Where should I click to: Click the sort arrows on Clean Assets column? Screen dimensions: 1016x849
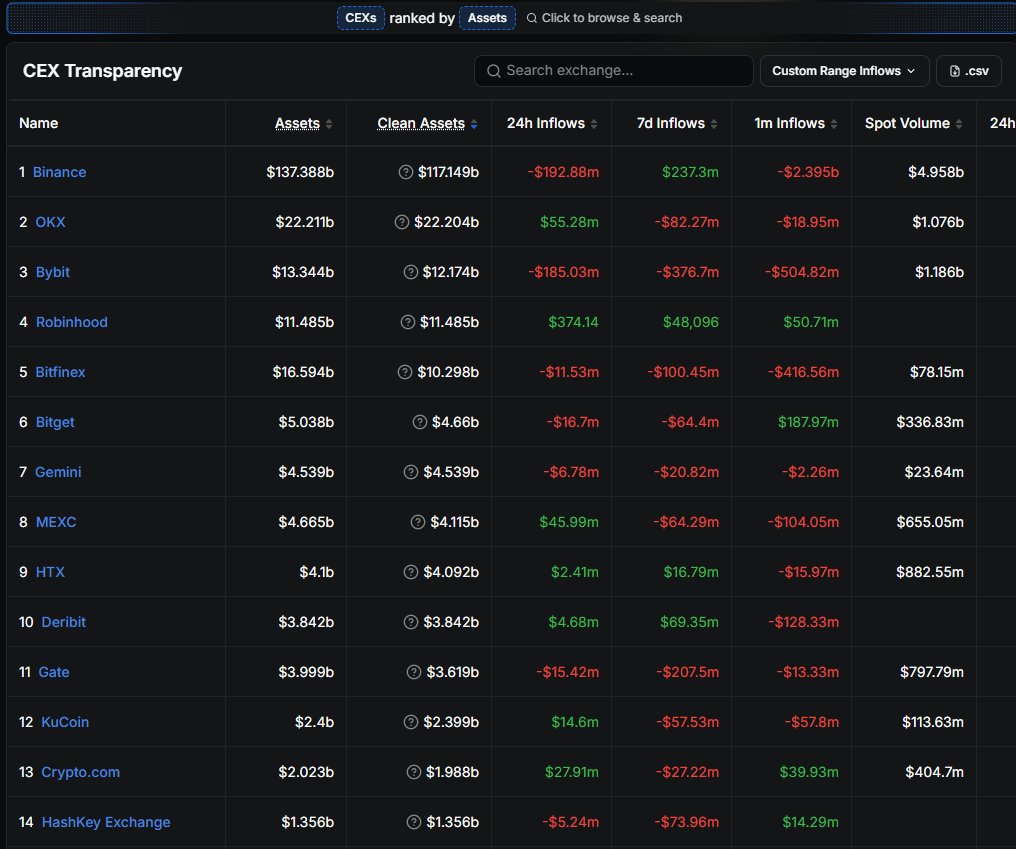coord(474,124)
